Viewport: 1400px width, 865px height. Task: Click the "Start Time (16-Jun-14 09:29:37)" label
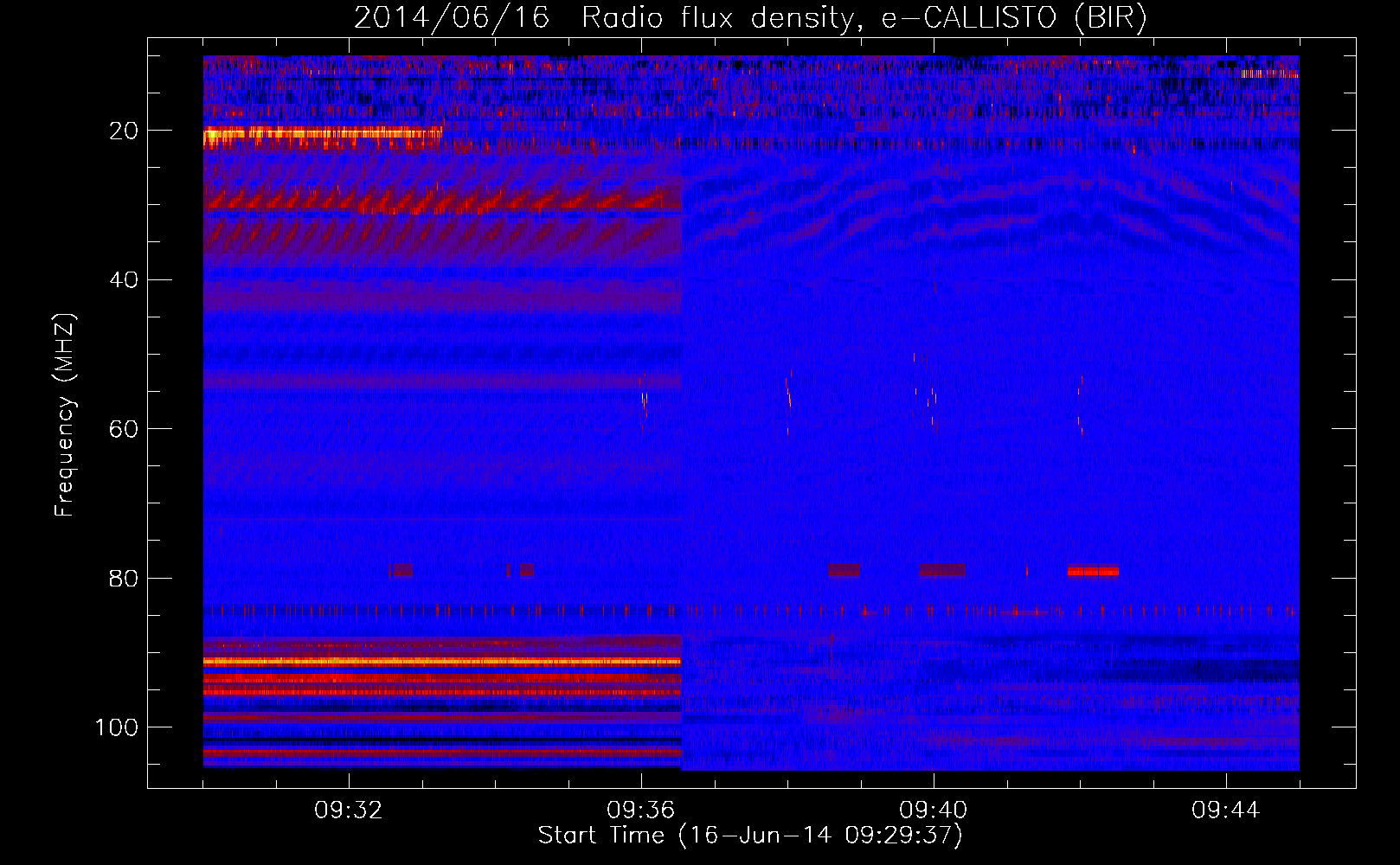[750, 836]
